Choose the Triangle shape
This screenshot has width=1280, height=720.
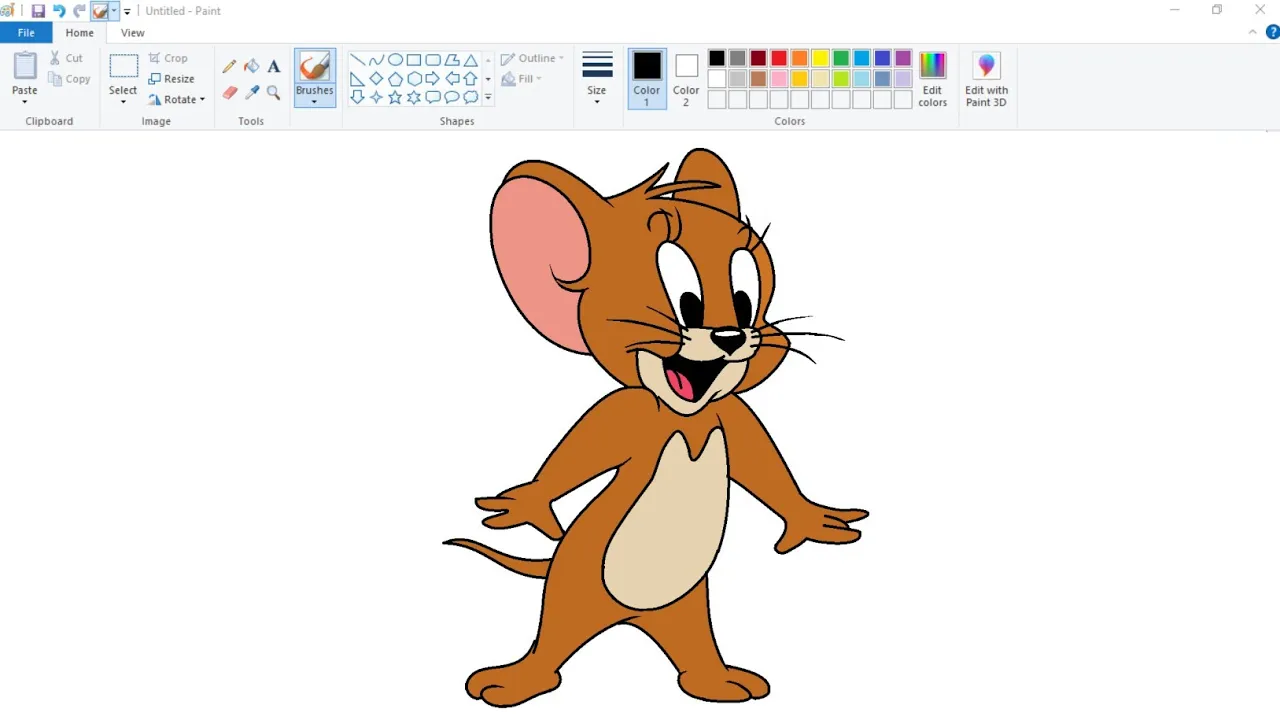471,60
